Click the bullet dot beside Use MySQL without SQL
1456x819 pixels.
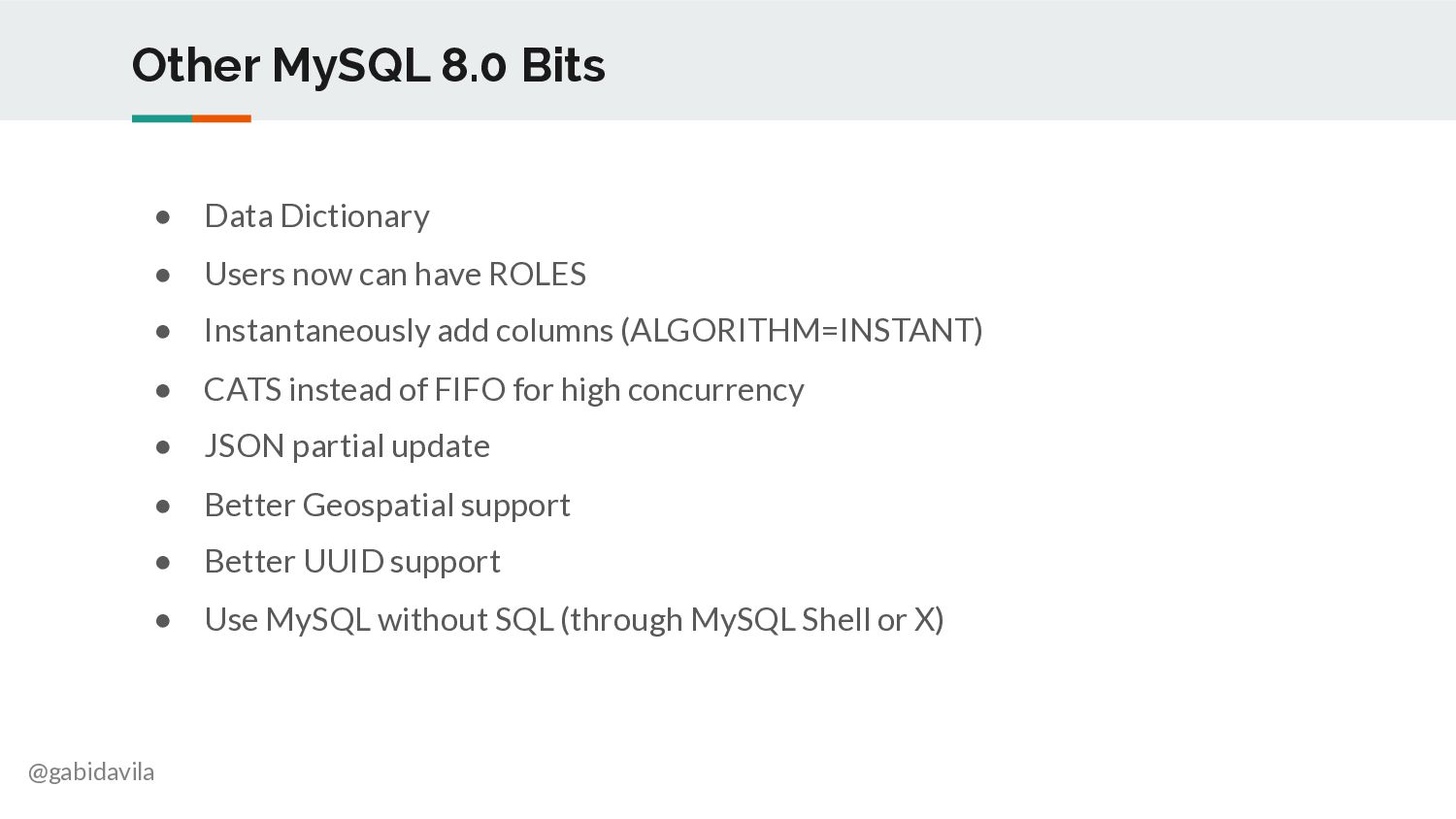coord(163,621)
